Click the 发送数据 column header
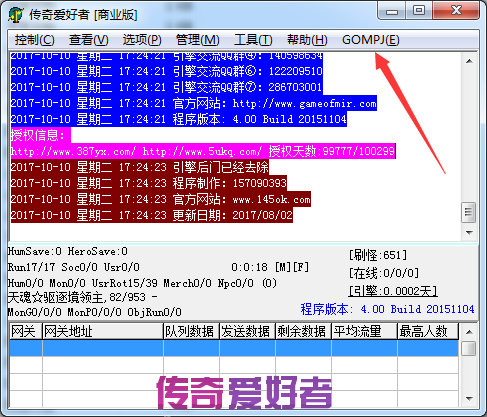Screen dimensions: 487x417 [x=247, y=331]
